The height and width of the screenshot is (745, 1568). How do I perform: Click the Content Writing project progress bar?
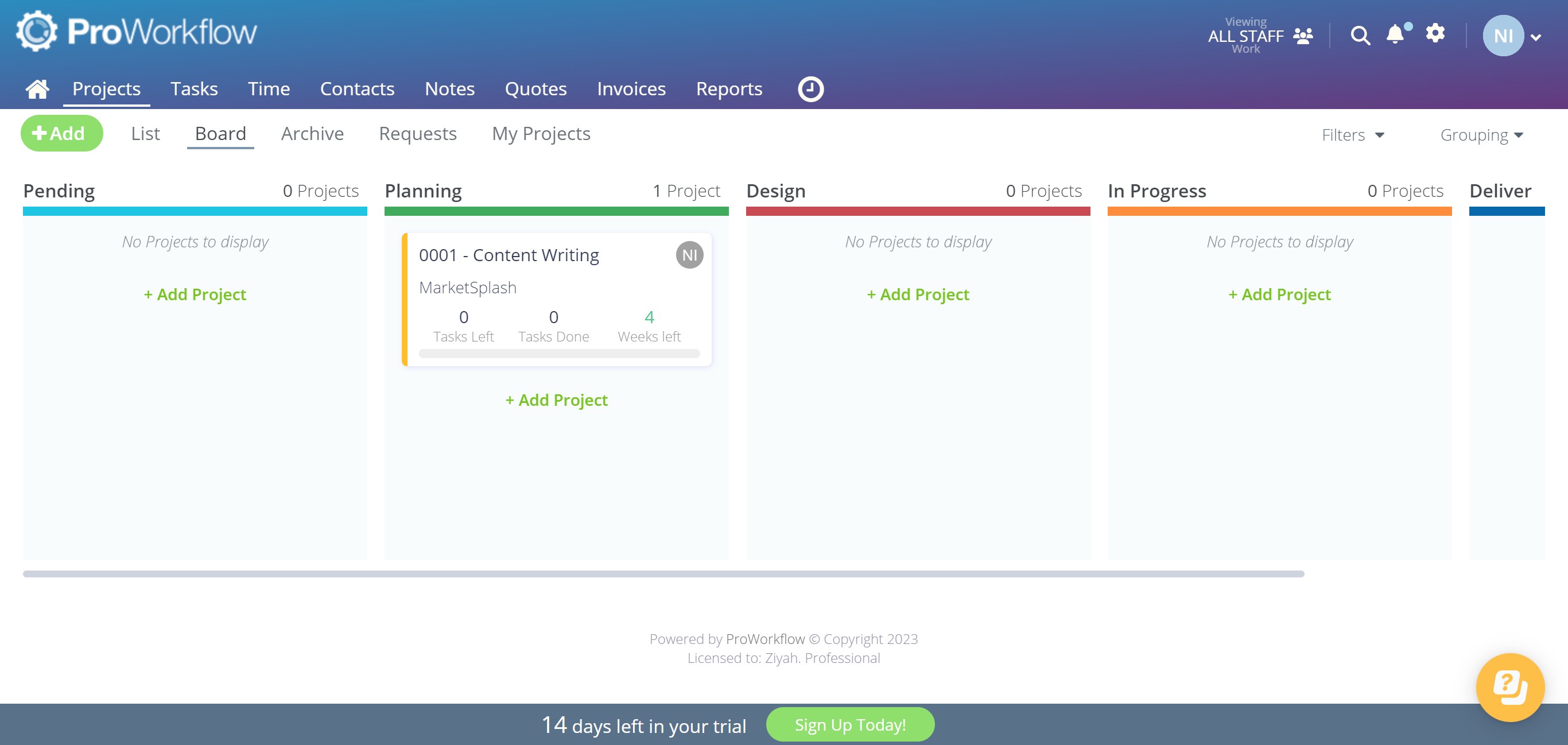(x=559, y=354)
